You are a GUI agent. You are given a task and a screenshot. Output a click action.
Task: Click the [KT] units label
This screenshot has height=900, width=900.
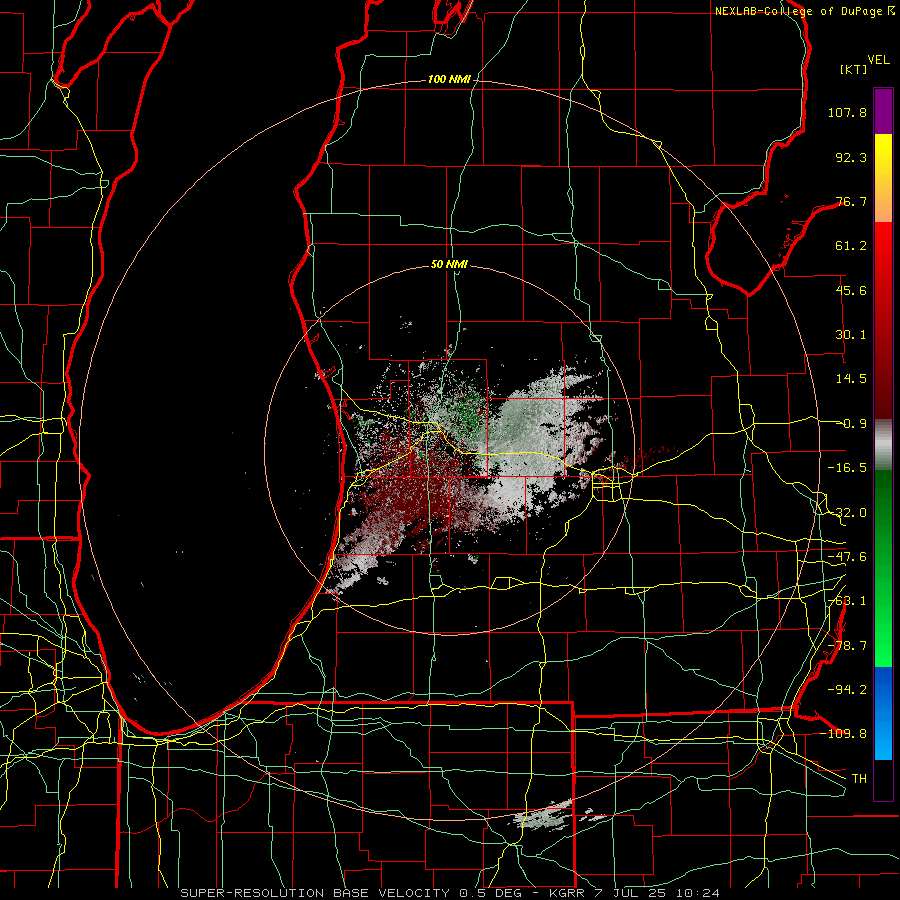tap(854, 69)
